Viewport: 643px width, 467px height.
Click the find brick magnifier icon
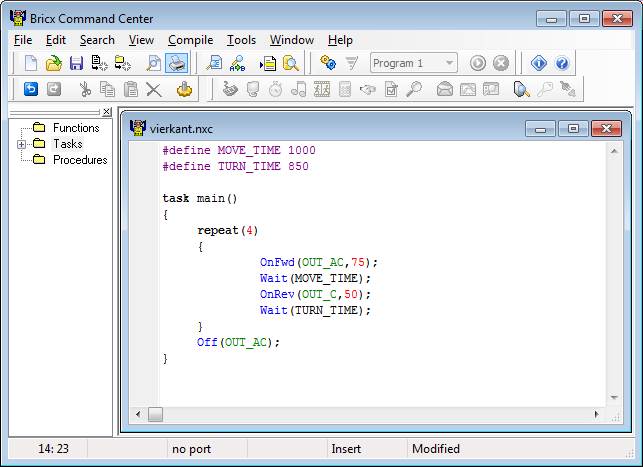522,89
